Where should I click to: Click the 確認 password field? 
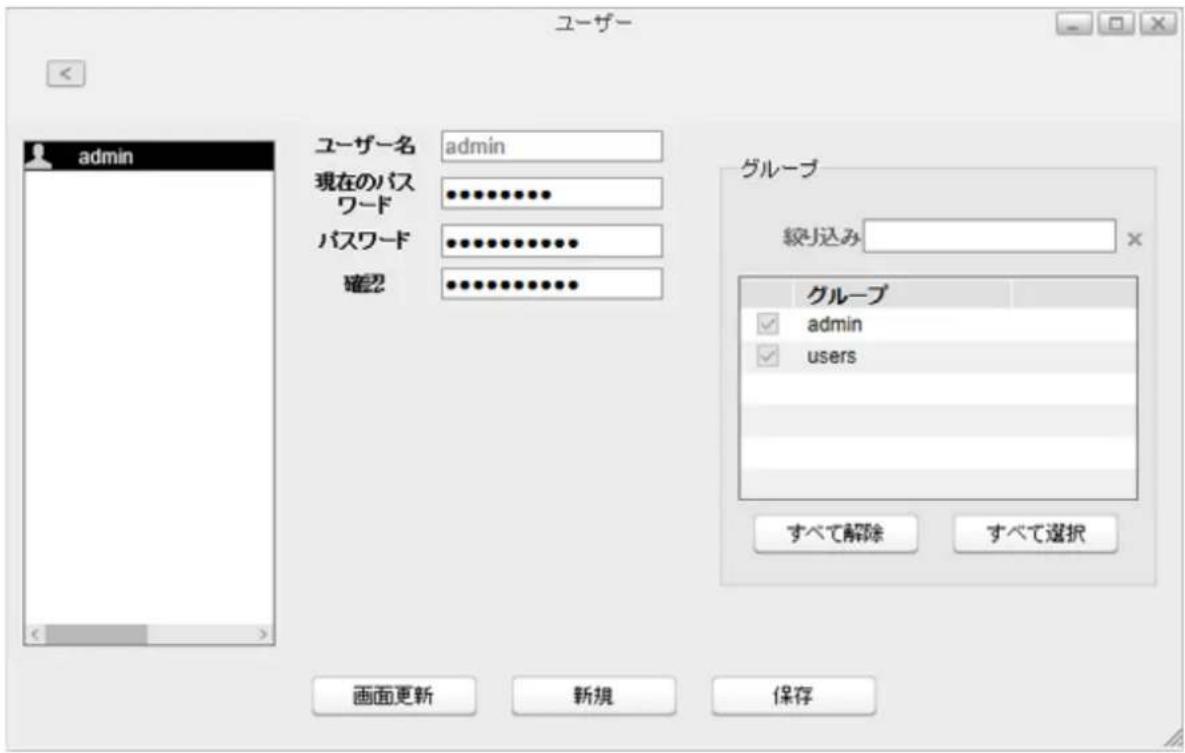[x=552, y=284]
